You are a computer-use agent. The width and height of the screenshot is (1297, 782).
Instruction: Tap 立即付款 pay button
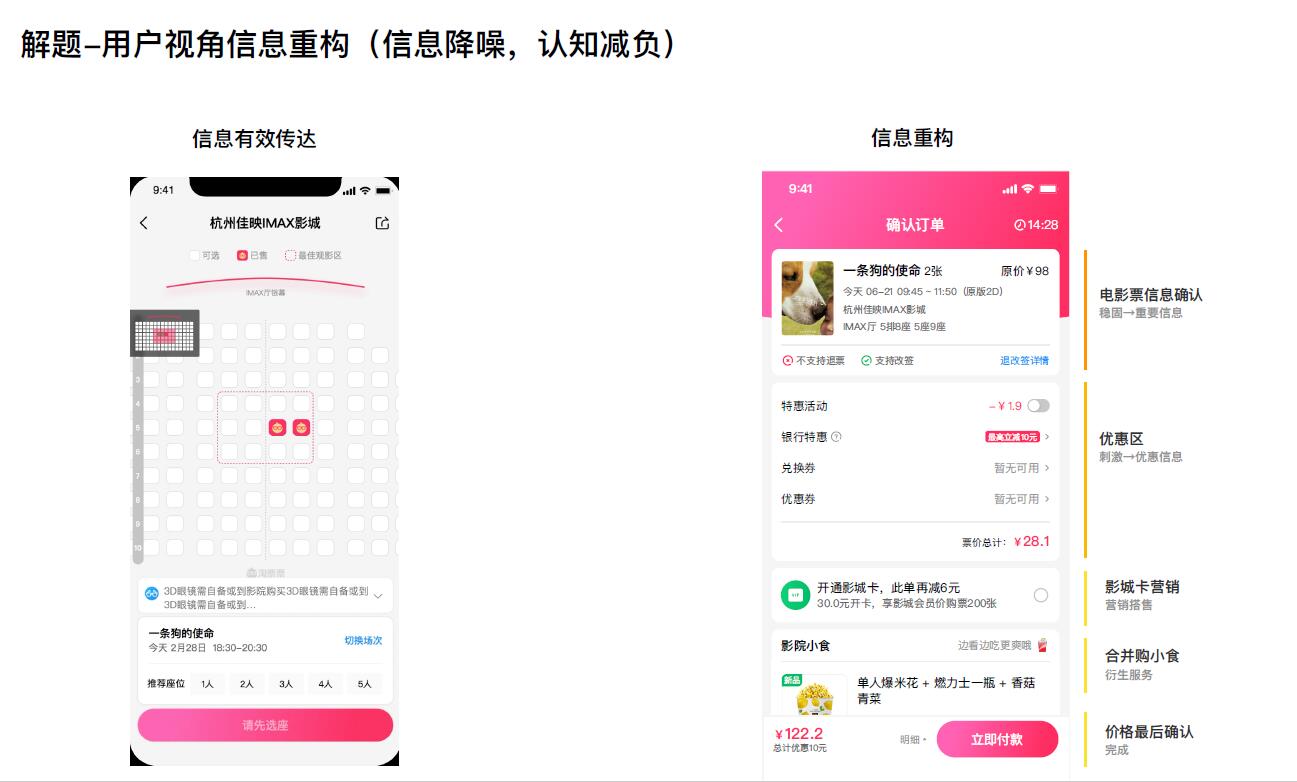(997, 739)
